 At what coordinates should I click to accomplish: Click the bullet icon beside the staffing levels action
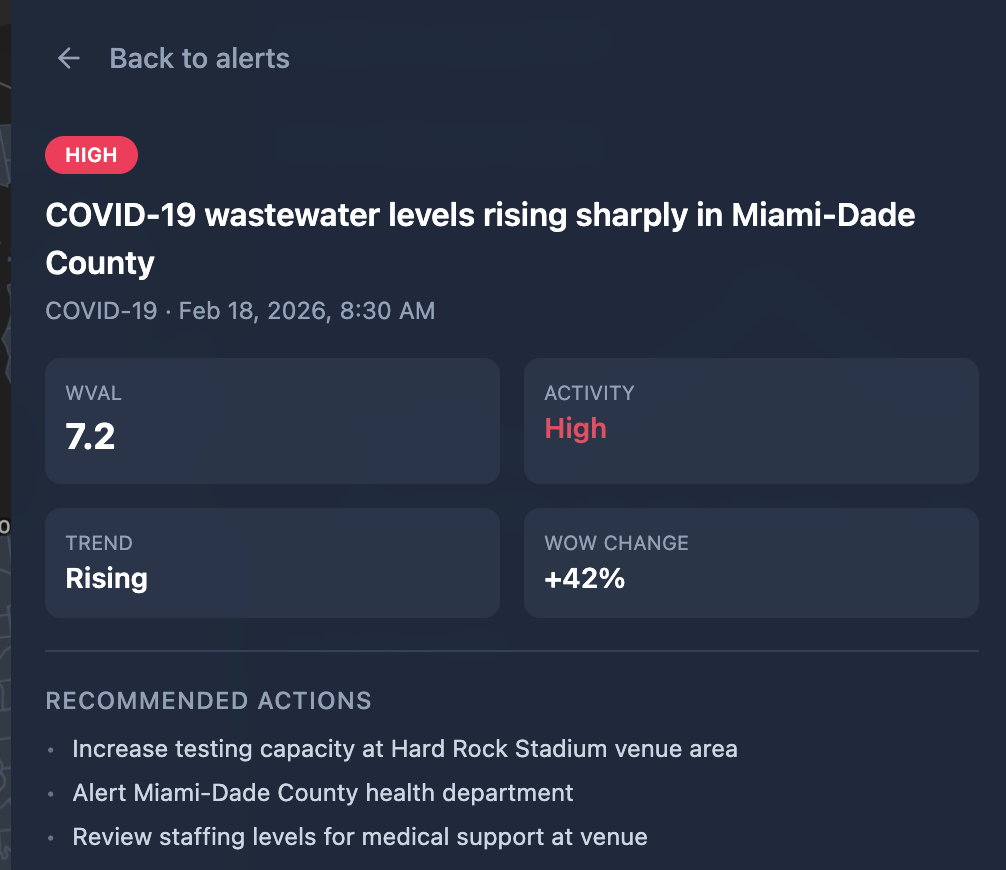52,838
